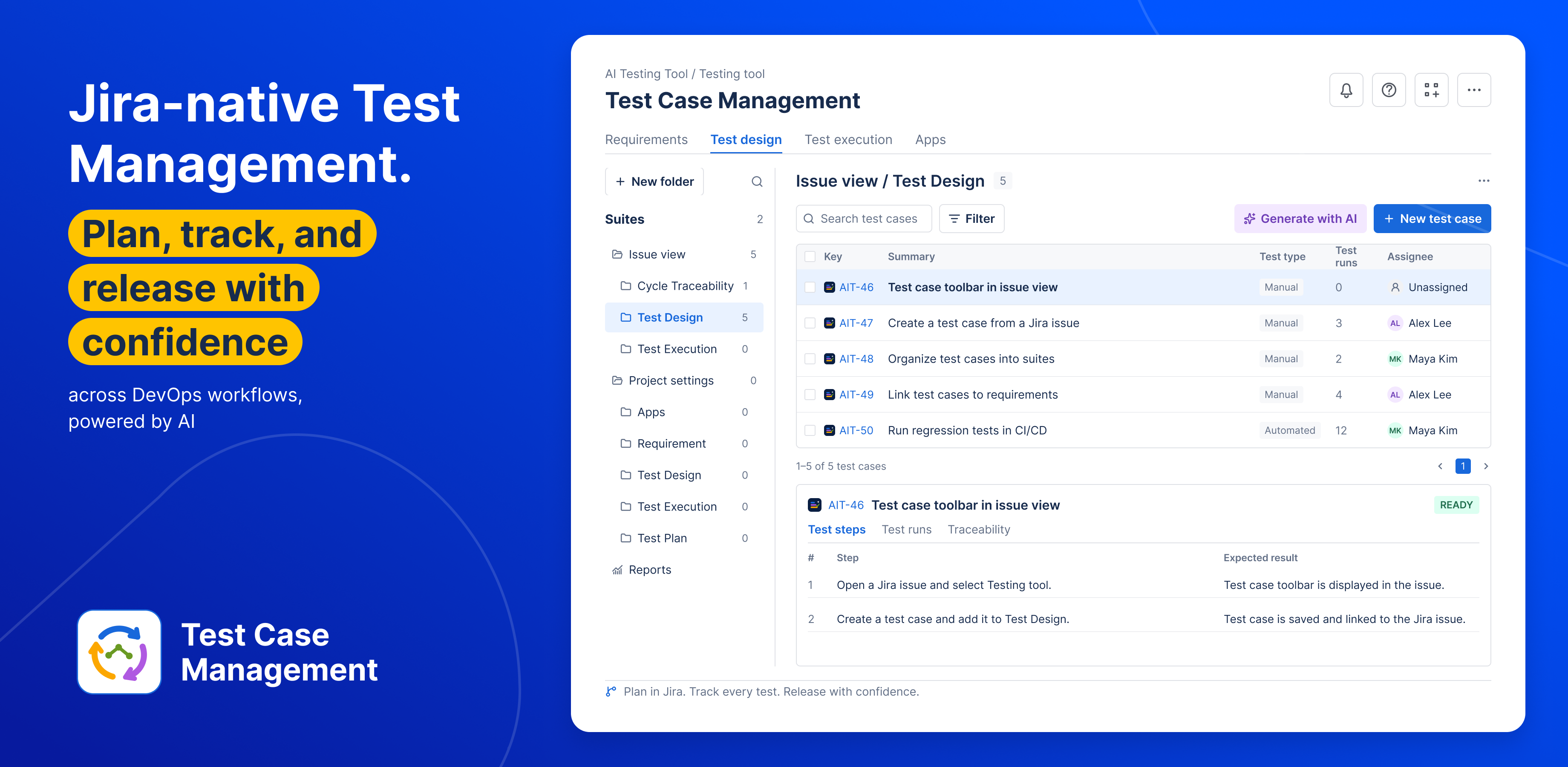
Task: Open the Traceability tab in detail panel
Action: point(979,530)
